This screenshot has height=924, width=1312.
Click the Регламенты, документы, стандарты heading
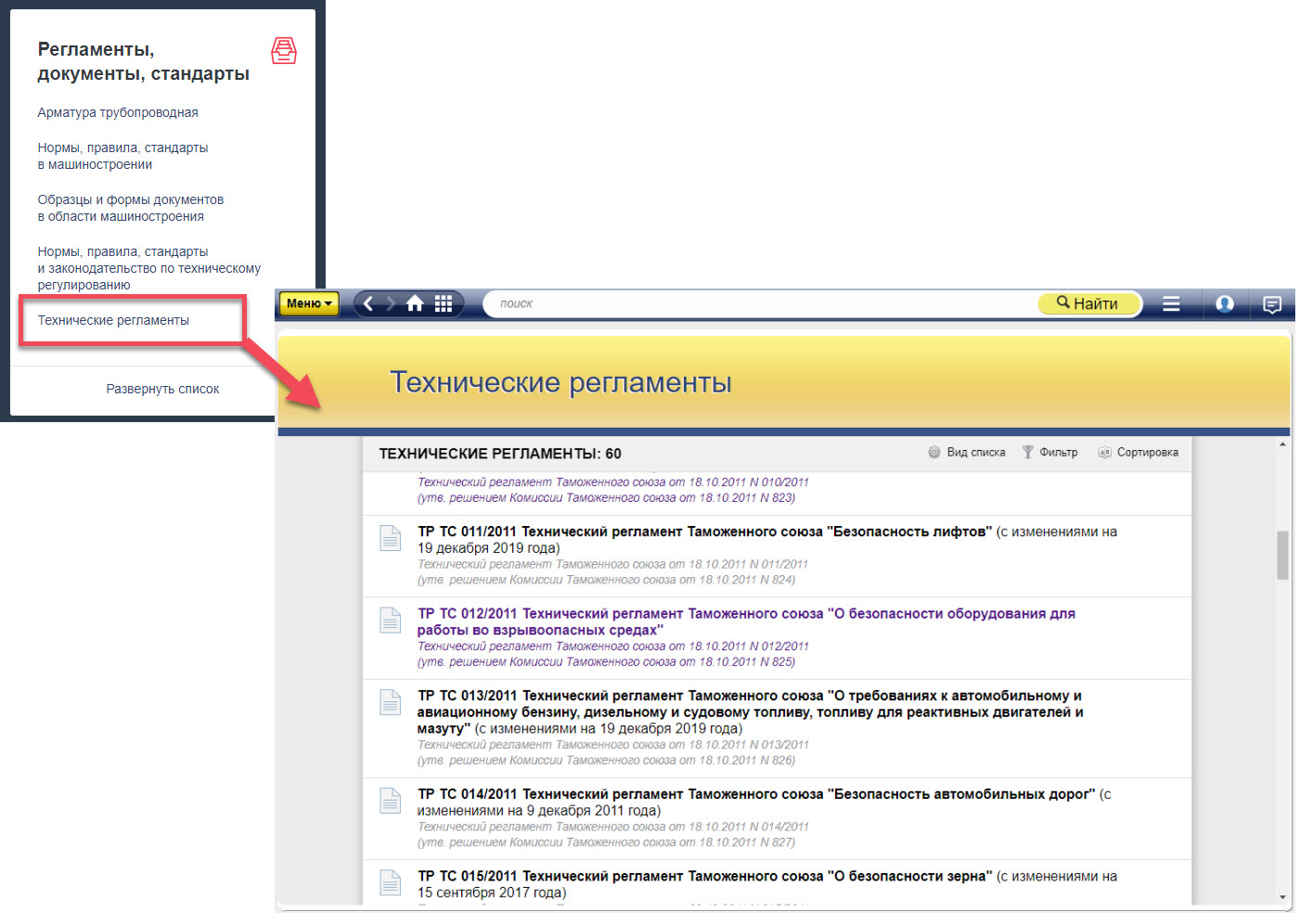pyautogui.click(x=143, y=61)
